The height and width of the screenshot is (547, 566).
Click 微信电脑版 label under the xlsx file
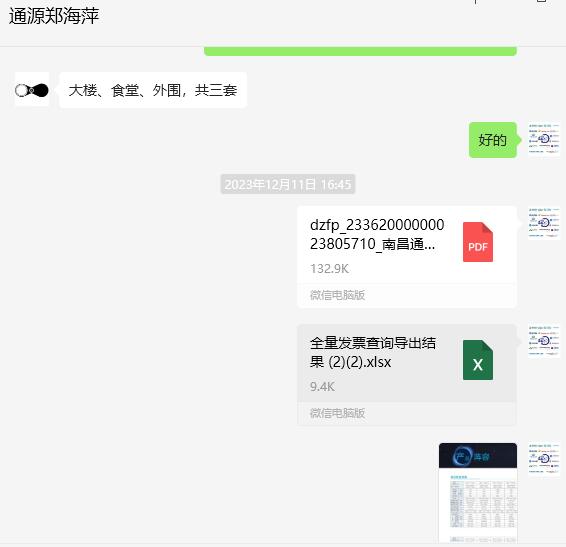(337, 413)
